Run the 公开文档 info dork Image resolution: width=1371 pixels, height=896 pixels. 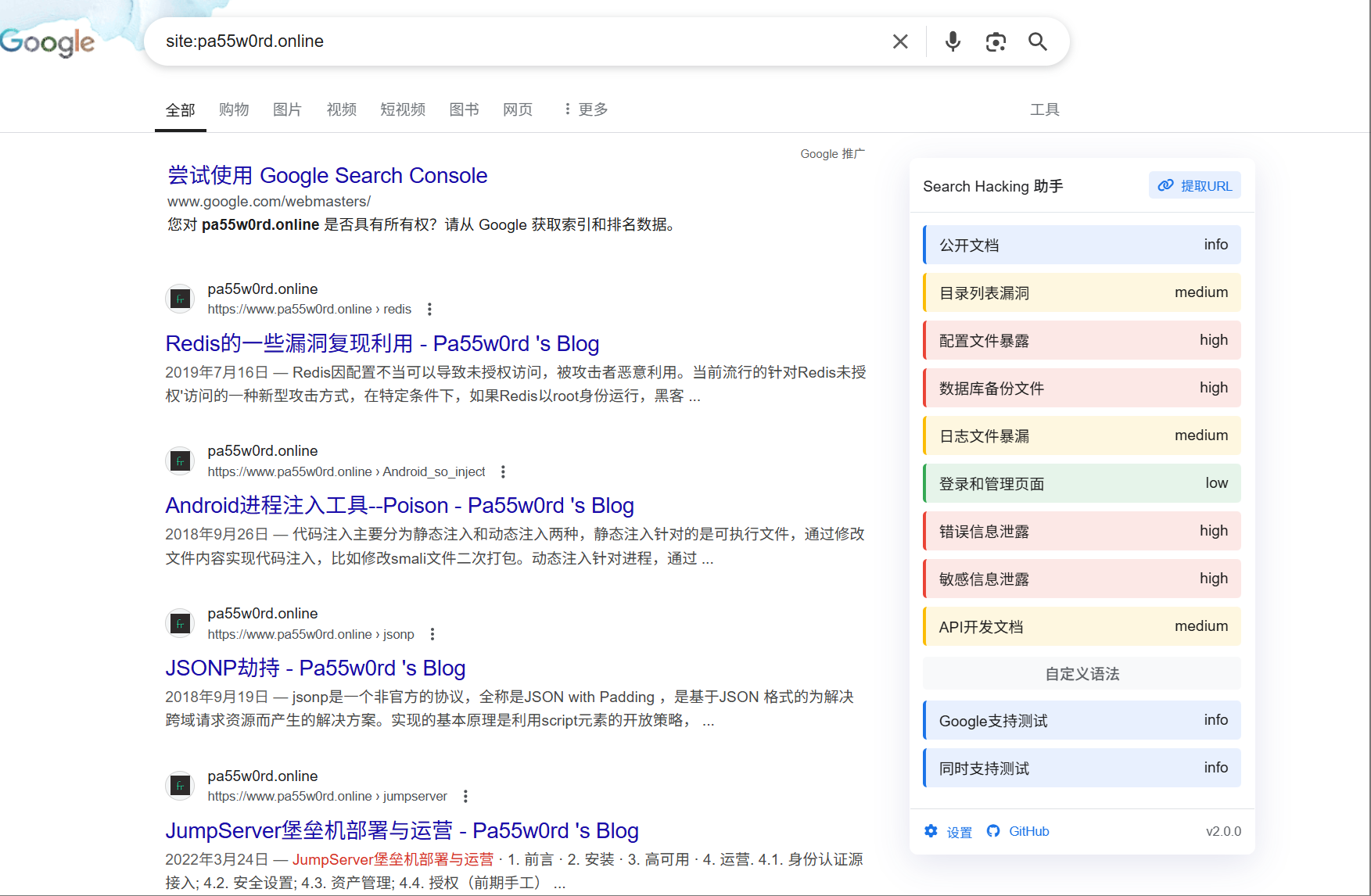click(1082, 245)
